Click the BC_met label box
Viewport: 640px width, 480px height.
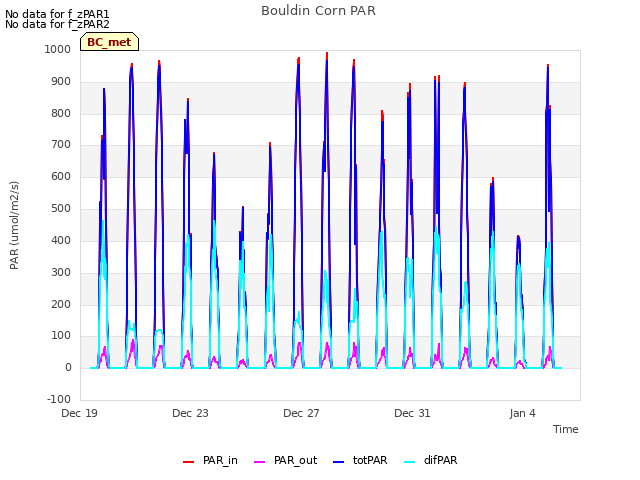click(109, 42)
